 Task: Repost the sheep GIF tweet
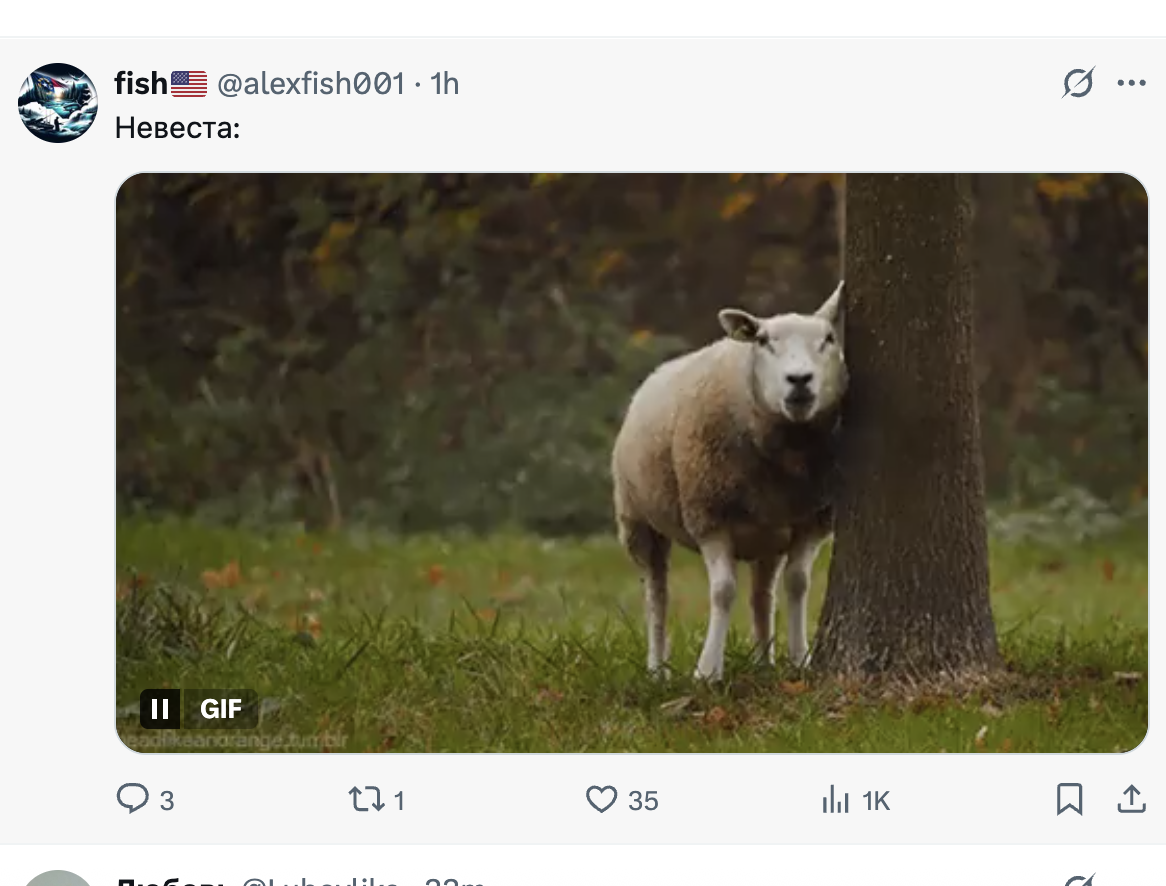pyautogui.click(x=362, y=799)
